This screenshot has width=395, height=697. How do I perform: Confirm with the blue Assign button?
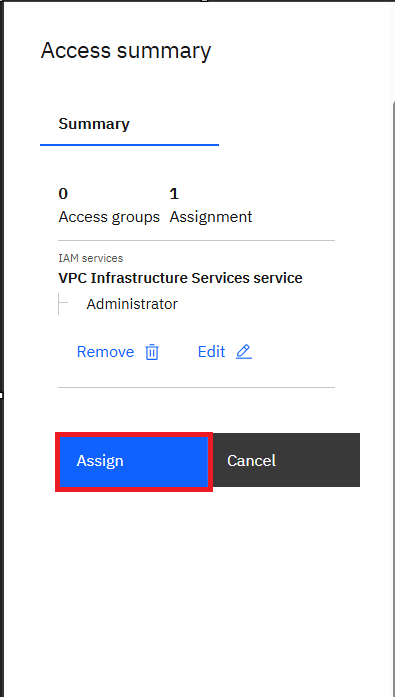coord(134,461)
